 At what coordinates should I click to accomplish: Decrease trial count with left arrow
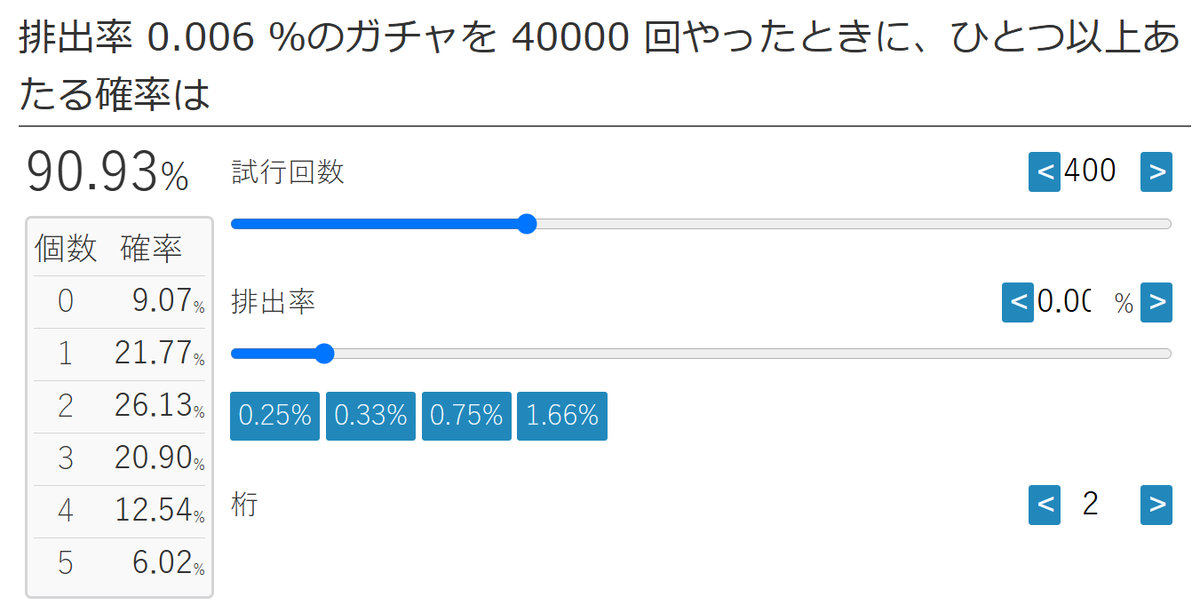click(x=1044, y=172)
